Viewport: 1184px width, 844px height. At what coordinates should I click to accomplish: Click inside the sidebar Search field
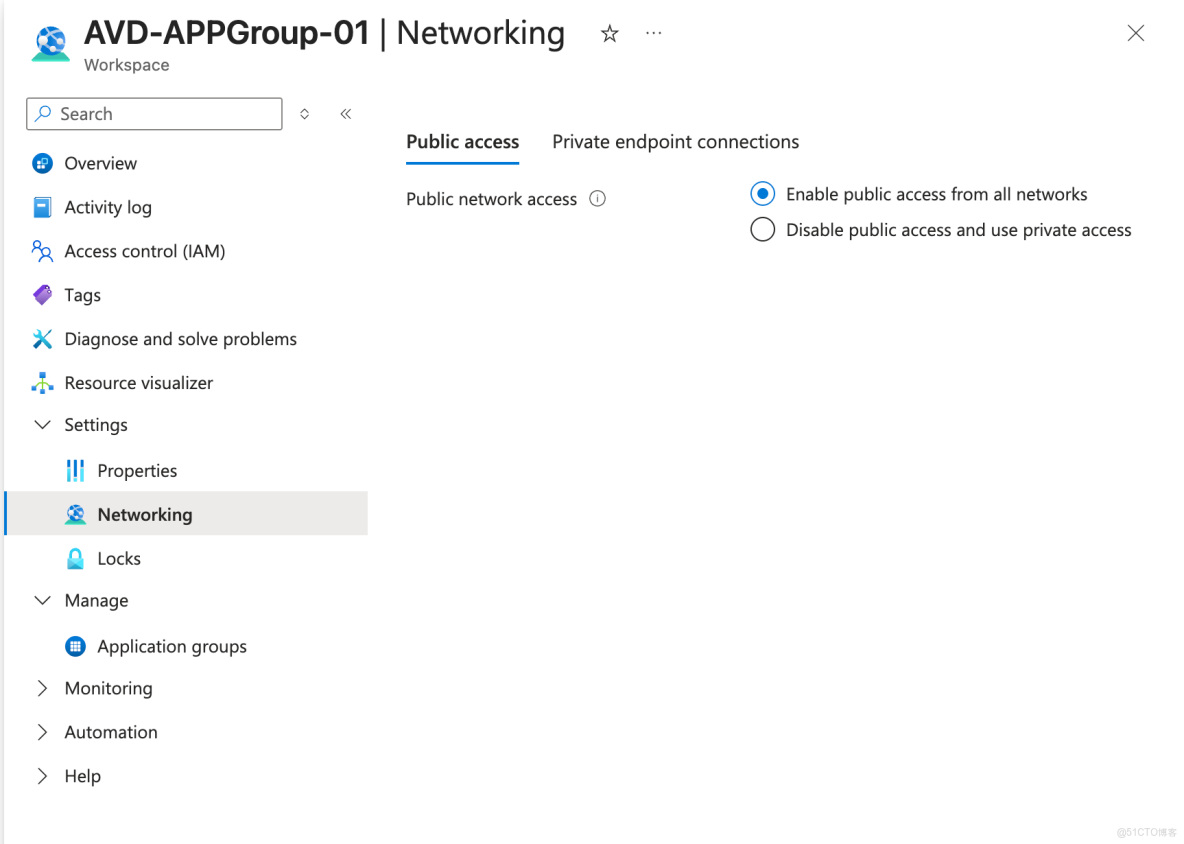click(x=153, y=113)
